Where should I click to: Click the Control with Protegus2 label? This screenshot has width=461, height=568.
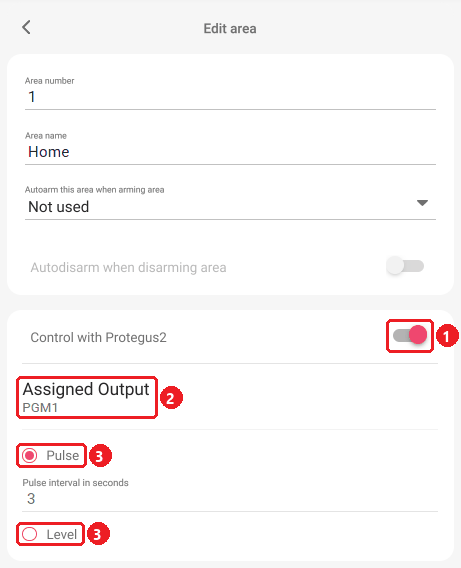click(x=99, y=337)
